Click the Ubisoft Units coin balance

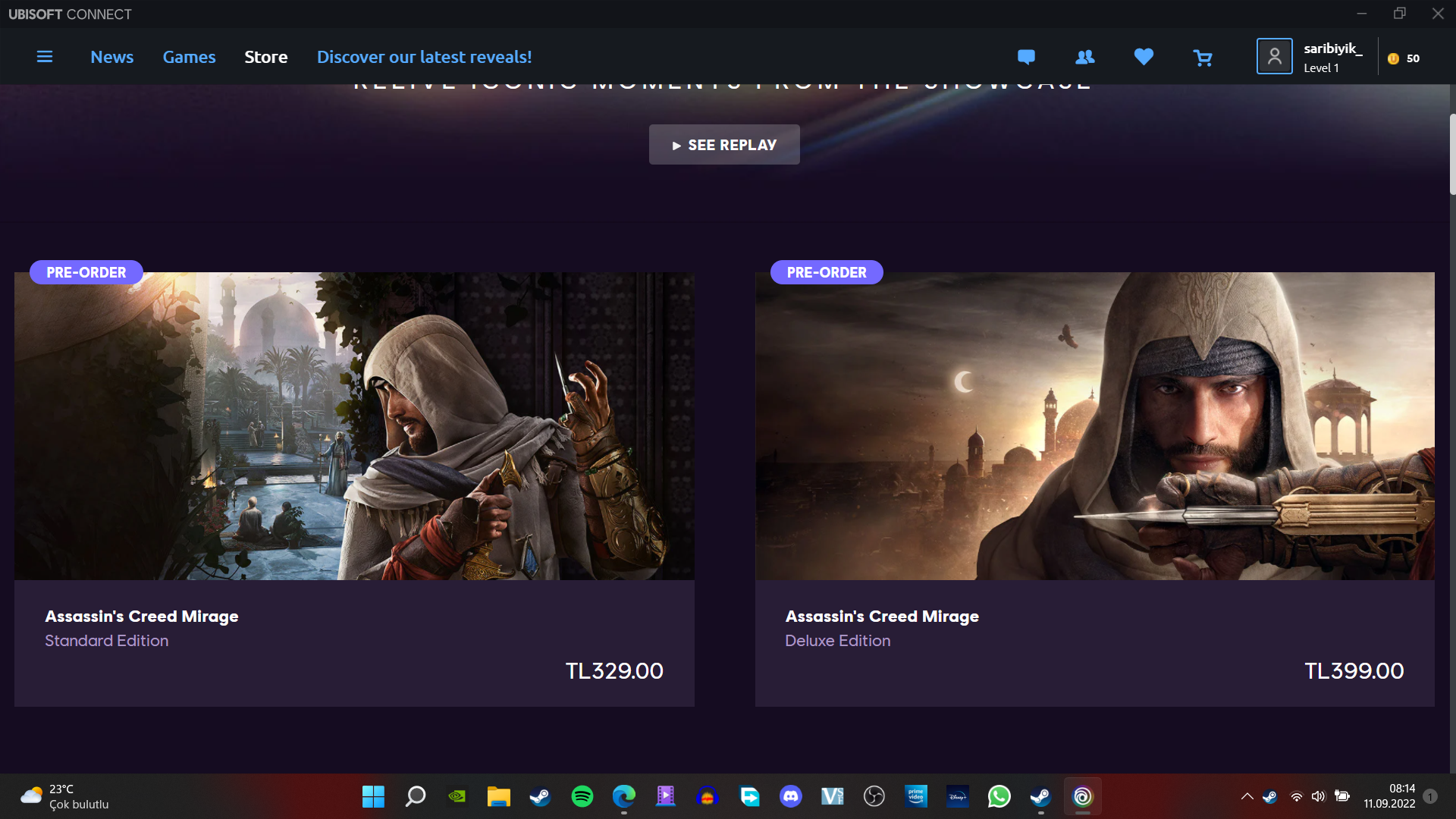click(1403, 58)
